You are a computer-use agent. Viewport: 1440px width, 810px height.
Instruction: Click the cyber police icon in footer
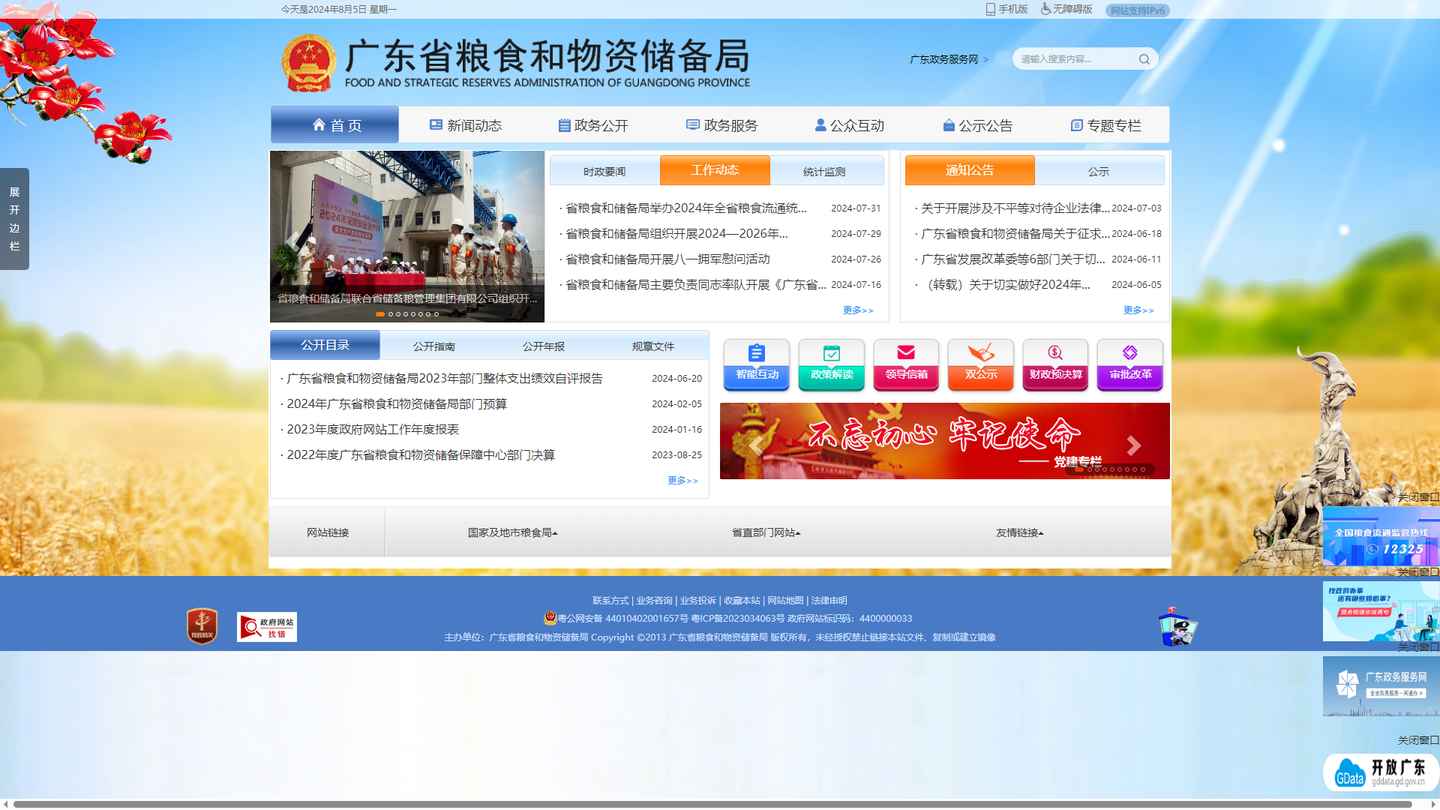click(1178, 627)
